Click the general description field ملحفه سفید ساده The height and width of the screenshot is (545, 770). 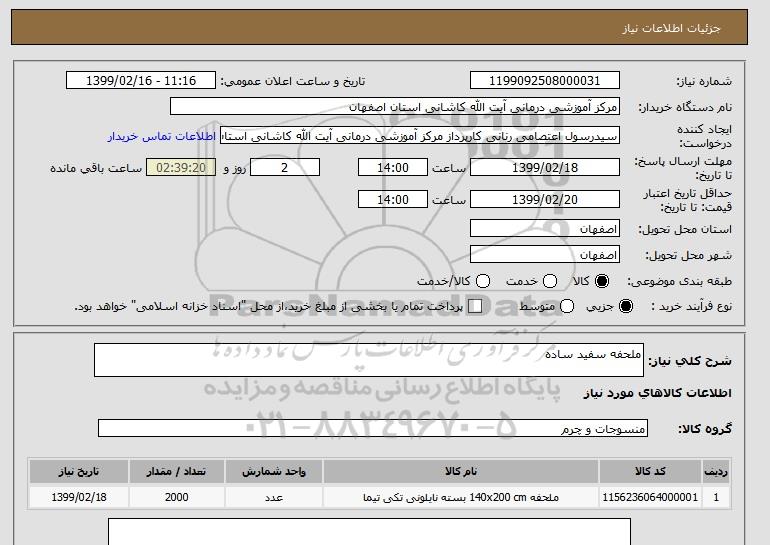pyautogui.click(x=369, y=360)
